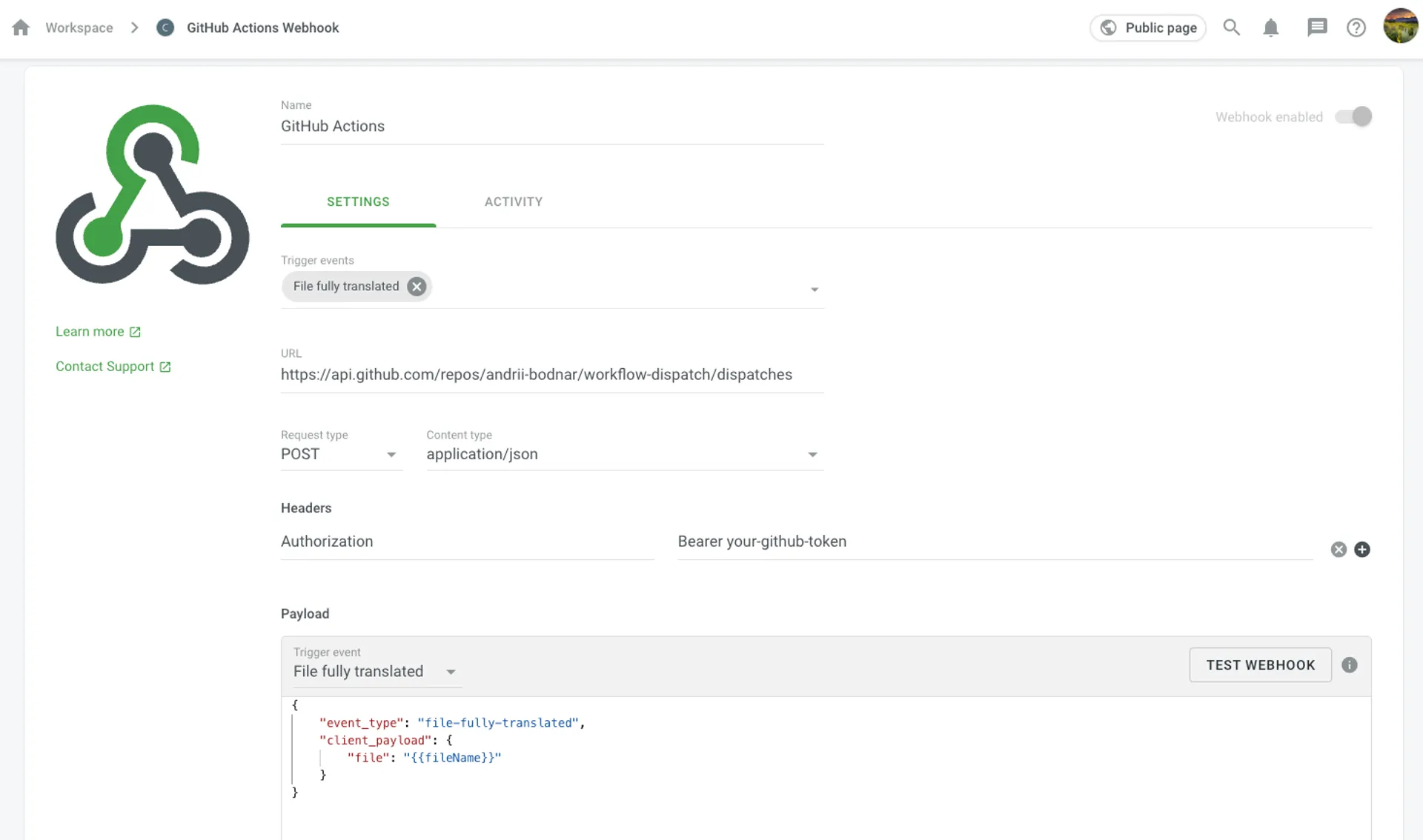The width and height of the screenshot is (1423, 840).
Task: Enable the webhook by toggling it on
Action: click(1353, 117)
